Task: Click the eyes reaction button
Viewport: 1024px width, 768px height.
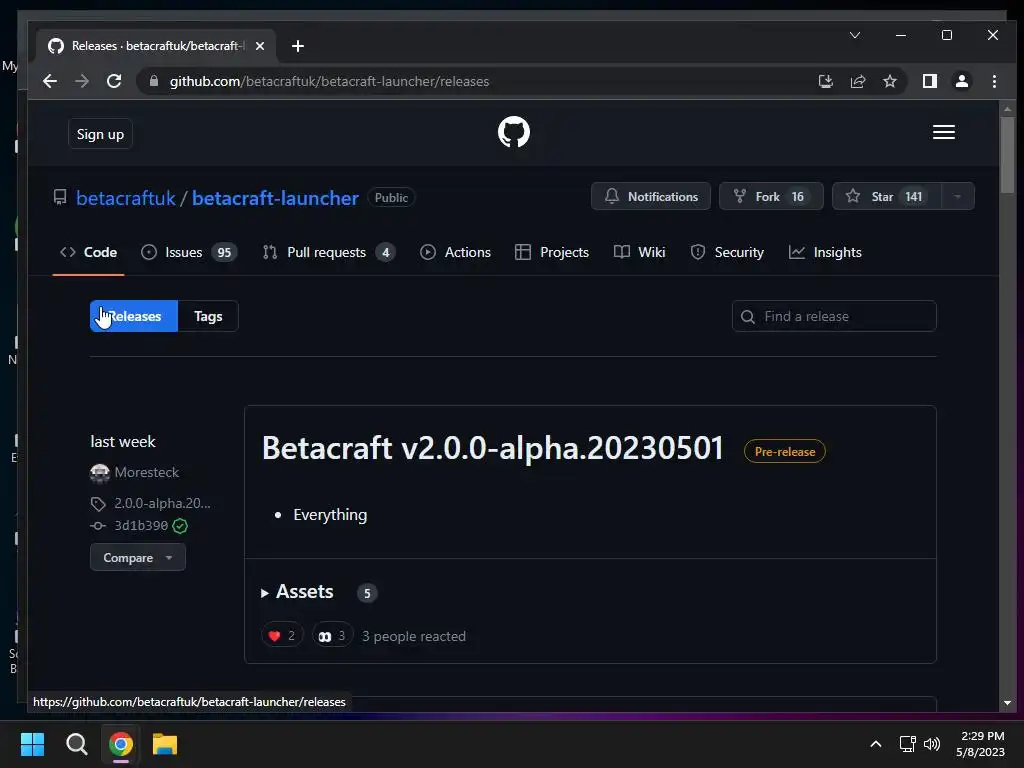Action: pos(332,635)
